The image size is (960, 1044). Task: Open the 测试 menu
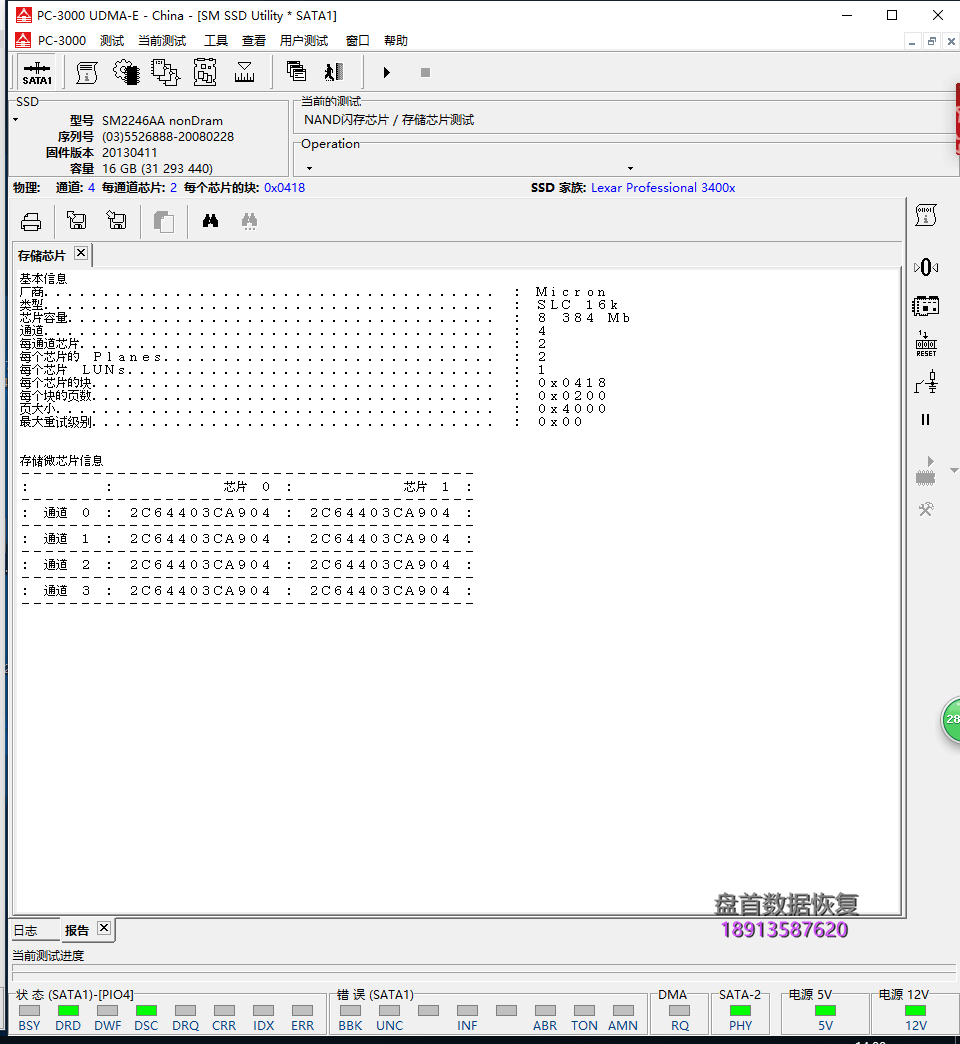[x=112, y=41]
